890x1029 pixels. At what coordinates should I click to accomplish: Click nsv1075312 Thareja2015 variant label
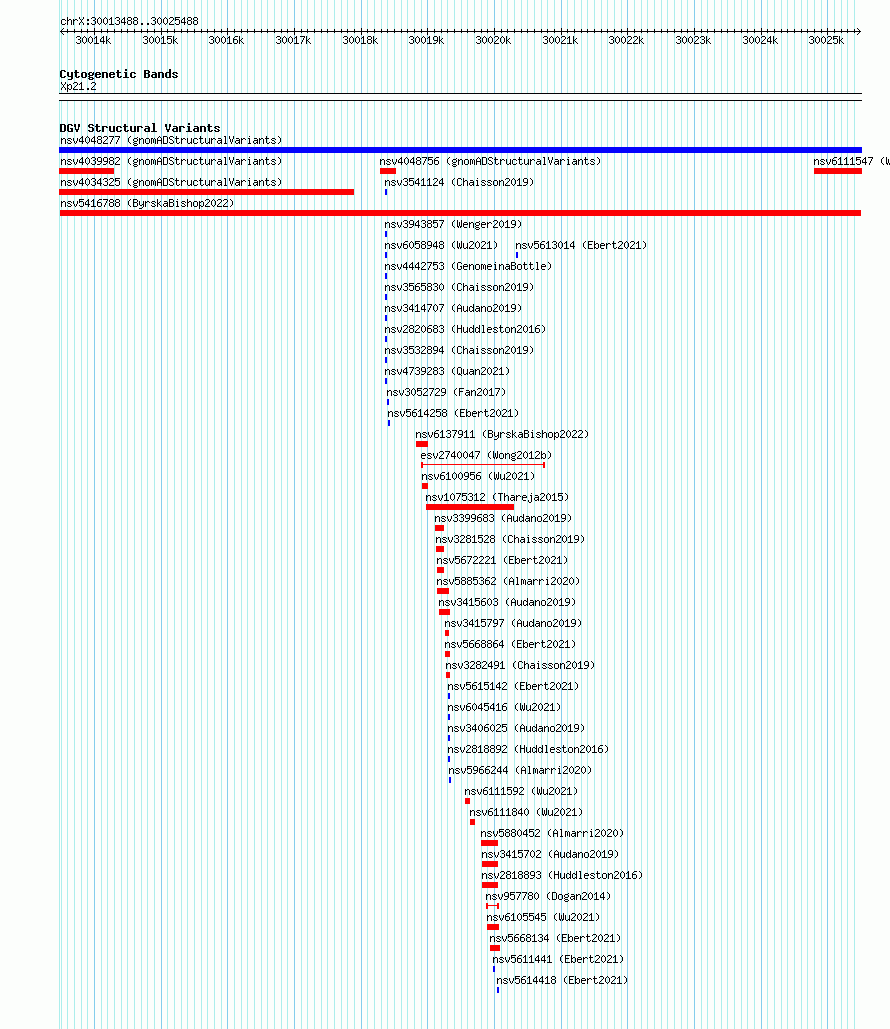coord(497,497)
